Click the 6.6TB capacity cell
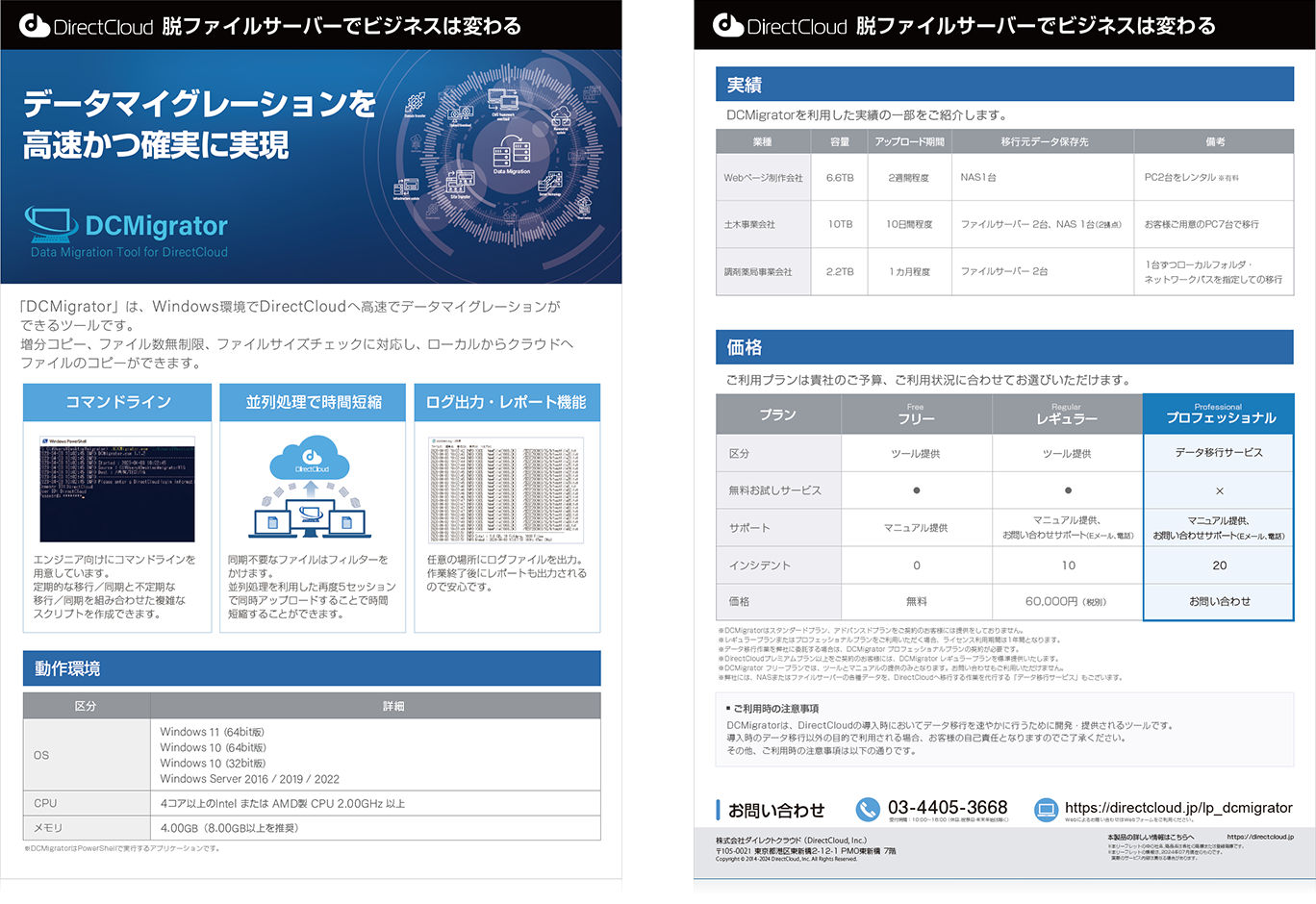Screen dimensions: 1316x904 pyautogui.click(x=840, y=177)
